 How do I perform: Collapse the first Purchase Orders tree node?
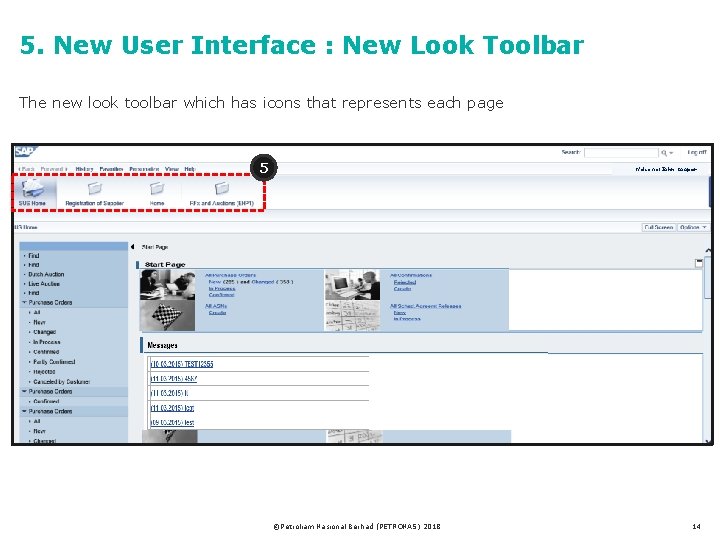click(24, 303)
